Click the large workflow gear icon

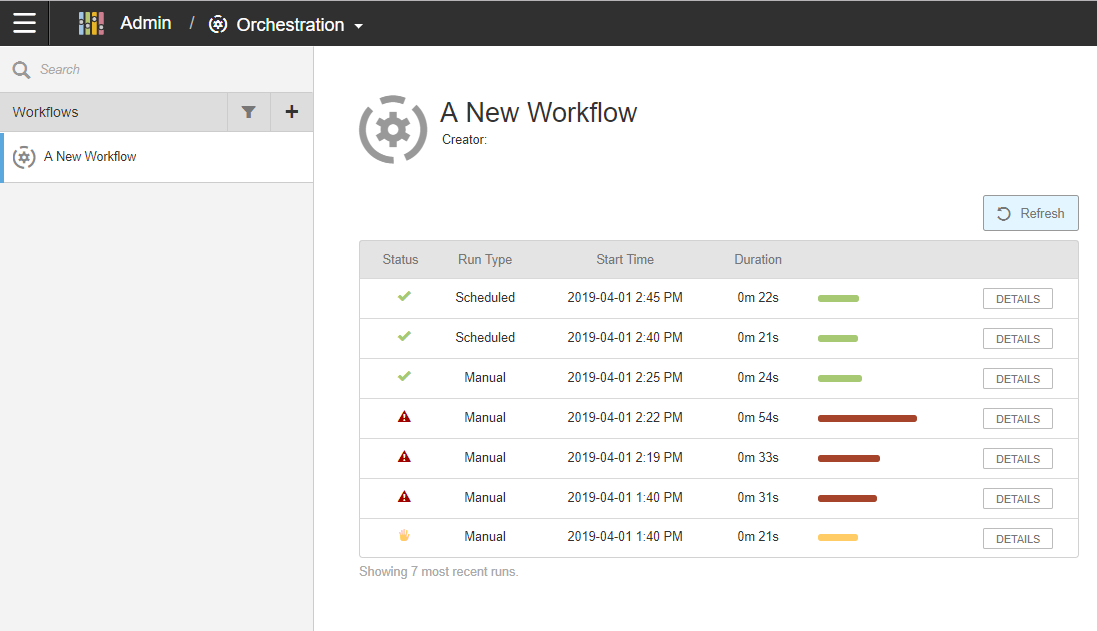393,129
